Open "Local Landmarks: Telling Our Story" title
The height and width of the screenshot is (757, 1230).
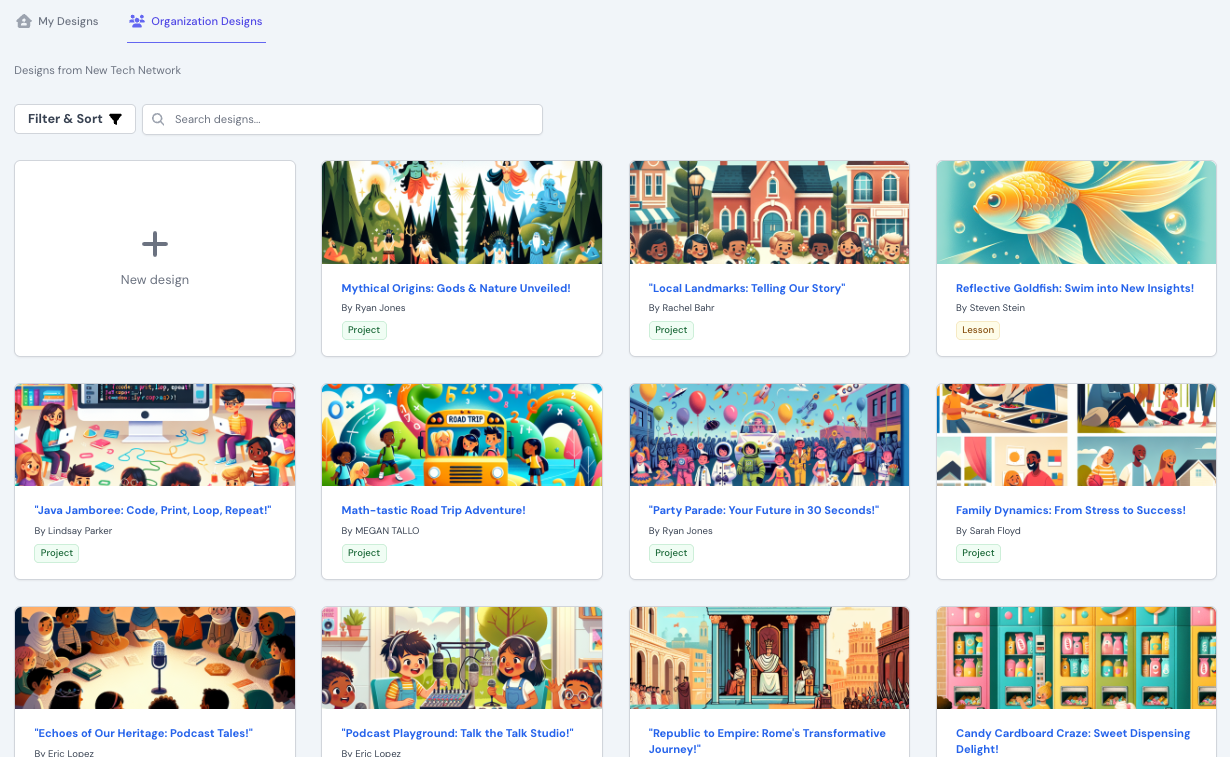pyautogui.click(x=746, y=288)
